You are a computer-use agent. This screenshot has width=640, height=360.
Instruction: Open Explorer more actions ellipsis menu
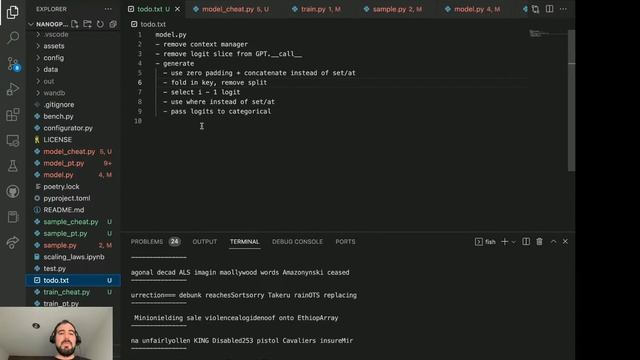click(108, 9)
